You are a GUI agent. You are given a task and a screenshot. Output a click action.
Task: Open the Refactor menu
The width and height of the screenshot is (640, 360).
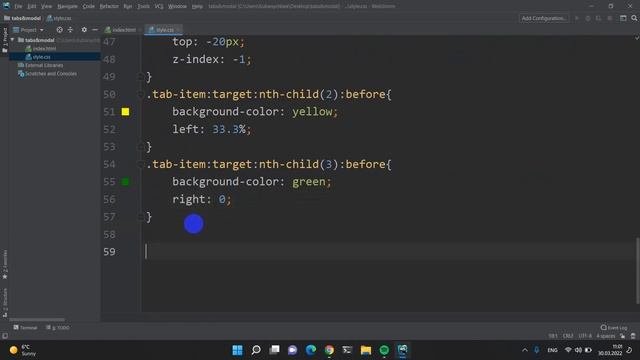[x=109, y=6]
